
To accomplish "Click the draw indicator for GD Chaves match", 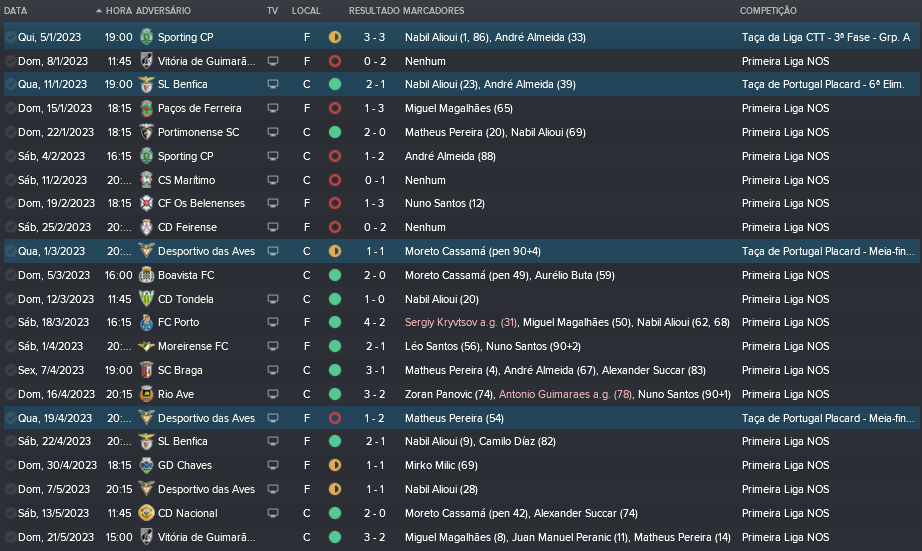I will [x=335, y=465].
